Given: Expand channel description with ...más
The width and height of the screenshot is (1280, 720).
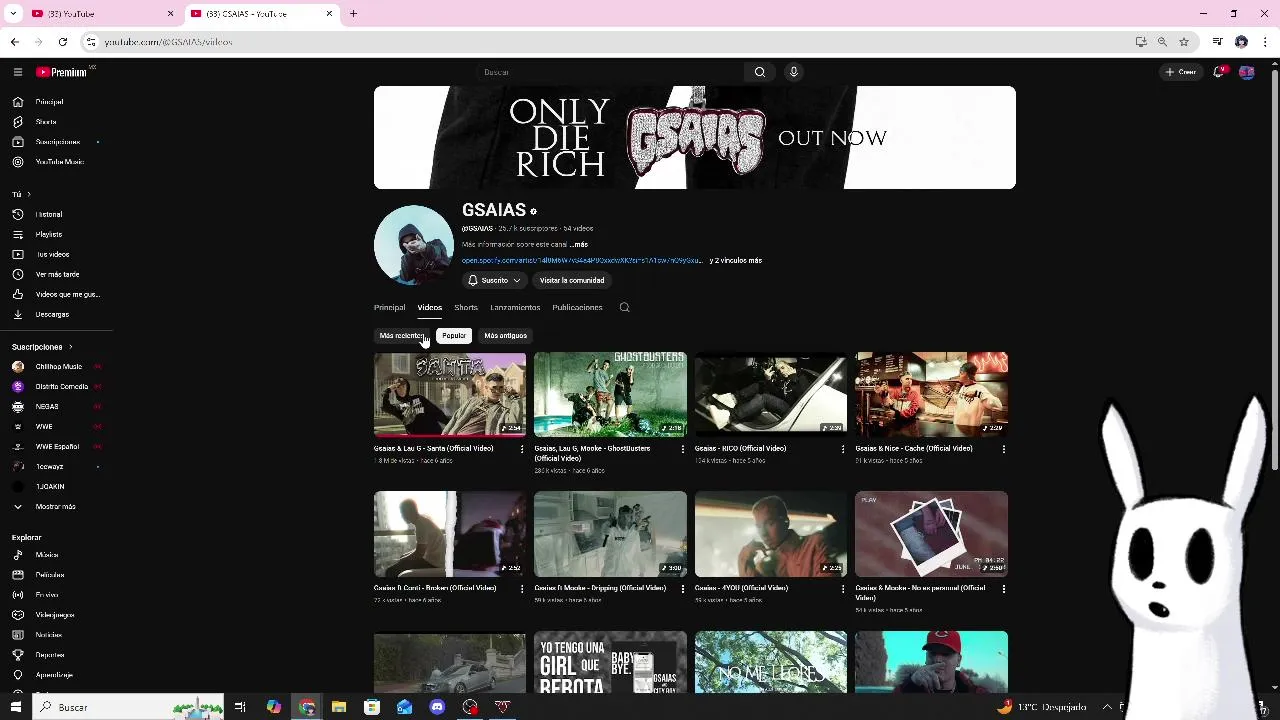Looking at the screenshot, I should tap(579, 245).
